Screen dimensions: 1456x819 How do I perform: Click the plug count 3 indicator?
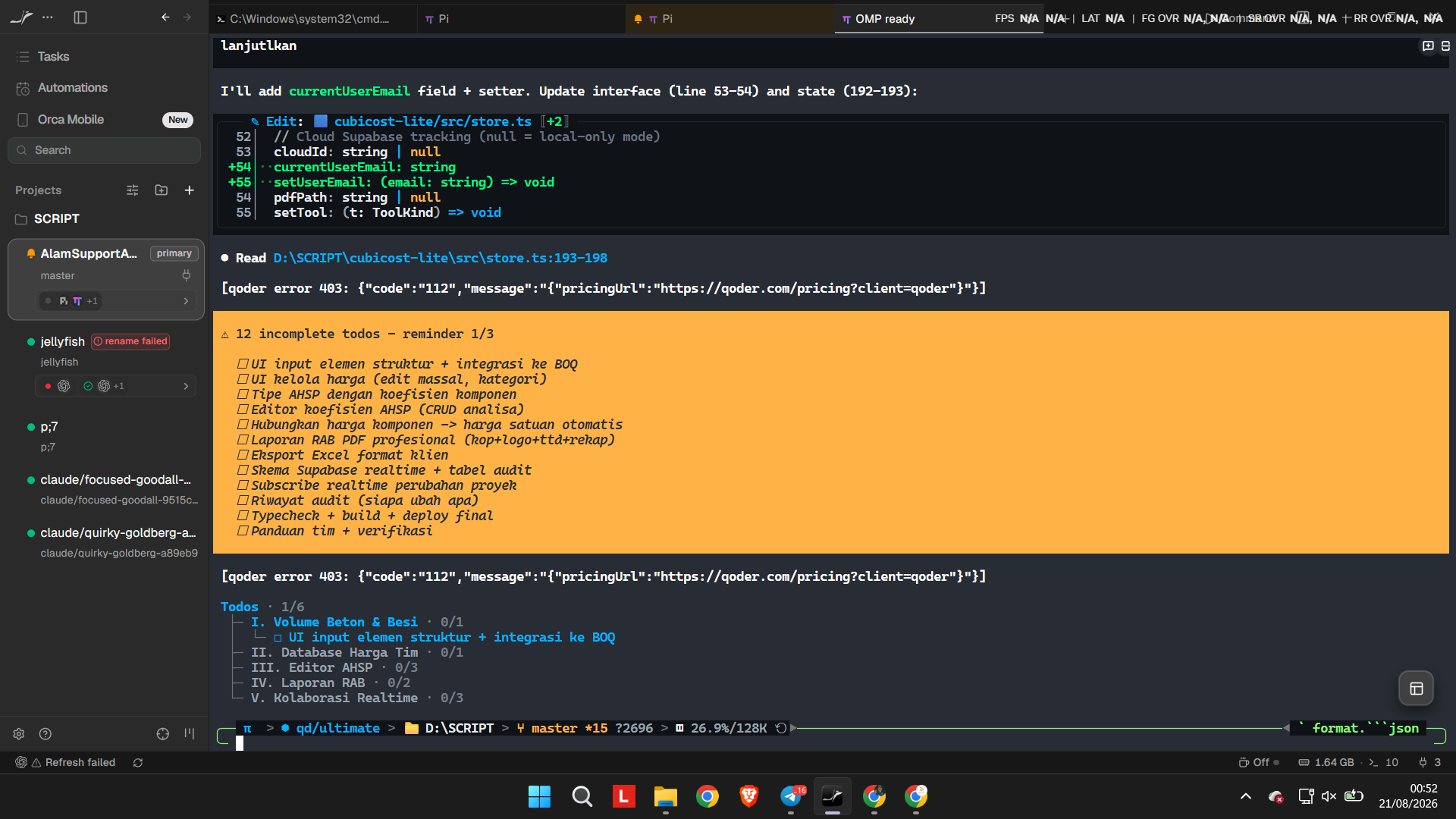[x=1429, y=763]
